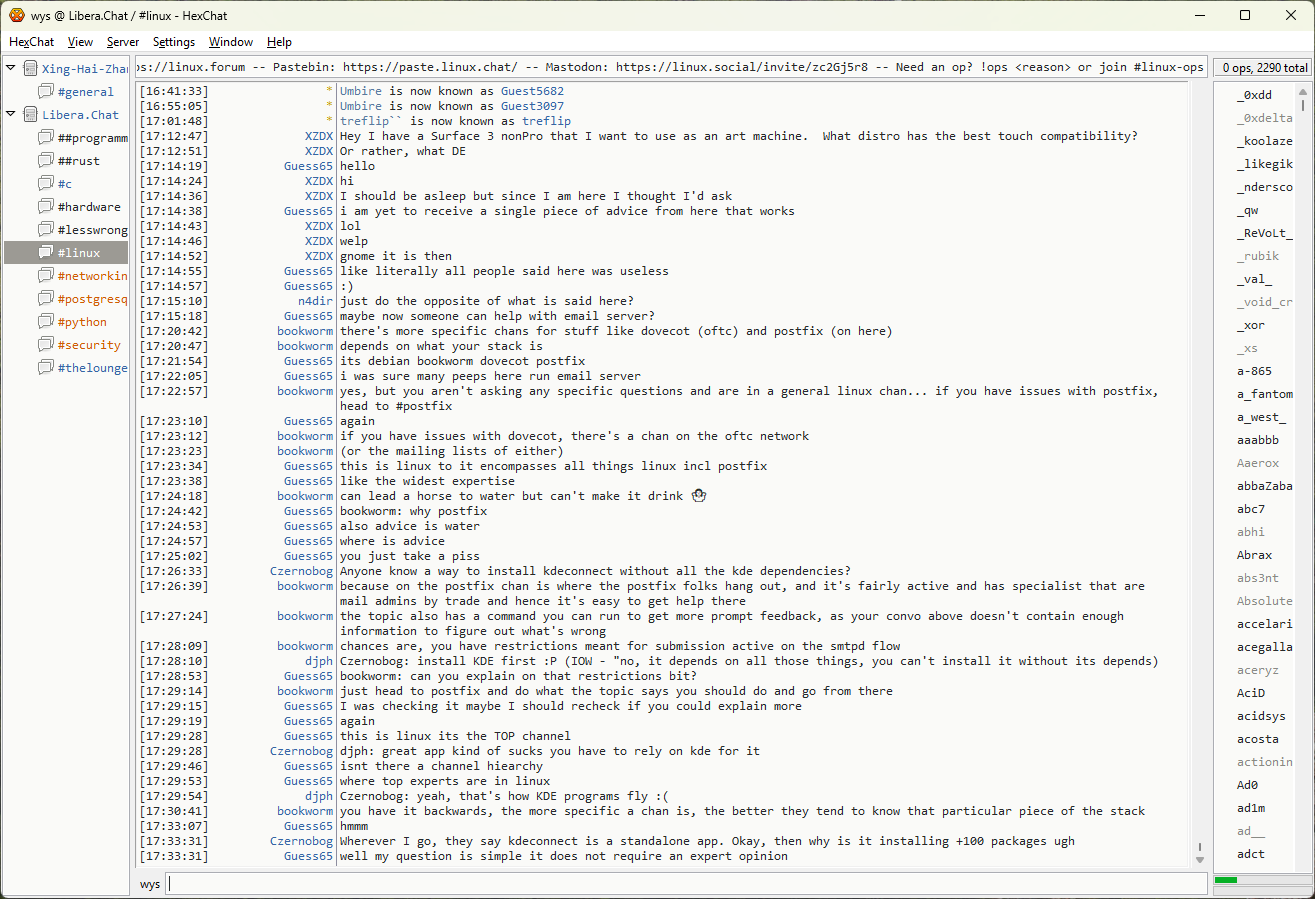Image resolution: width=1315 pixels, height=899 pixels.
Task: Switch to the #postgresql channel
Action: [91, 299]
